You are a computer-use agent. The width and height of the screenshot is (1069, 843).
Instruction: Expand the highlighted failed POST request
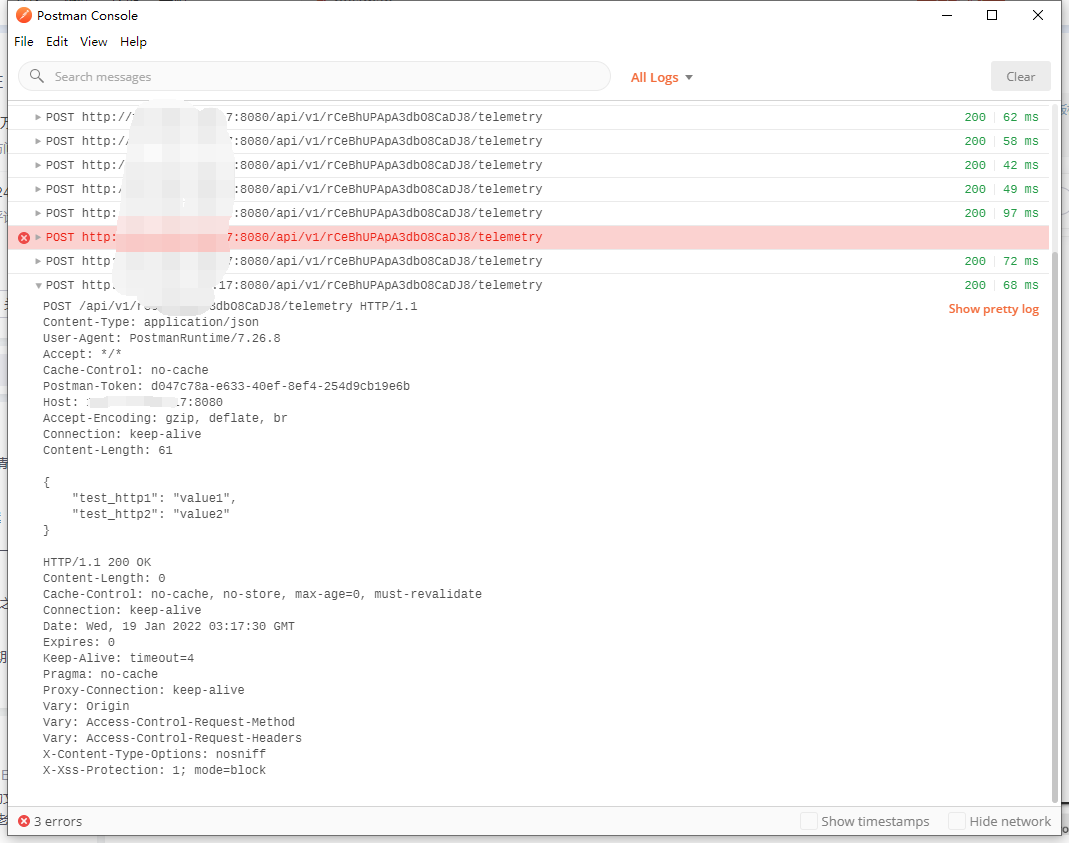pos(36,237)
